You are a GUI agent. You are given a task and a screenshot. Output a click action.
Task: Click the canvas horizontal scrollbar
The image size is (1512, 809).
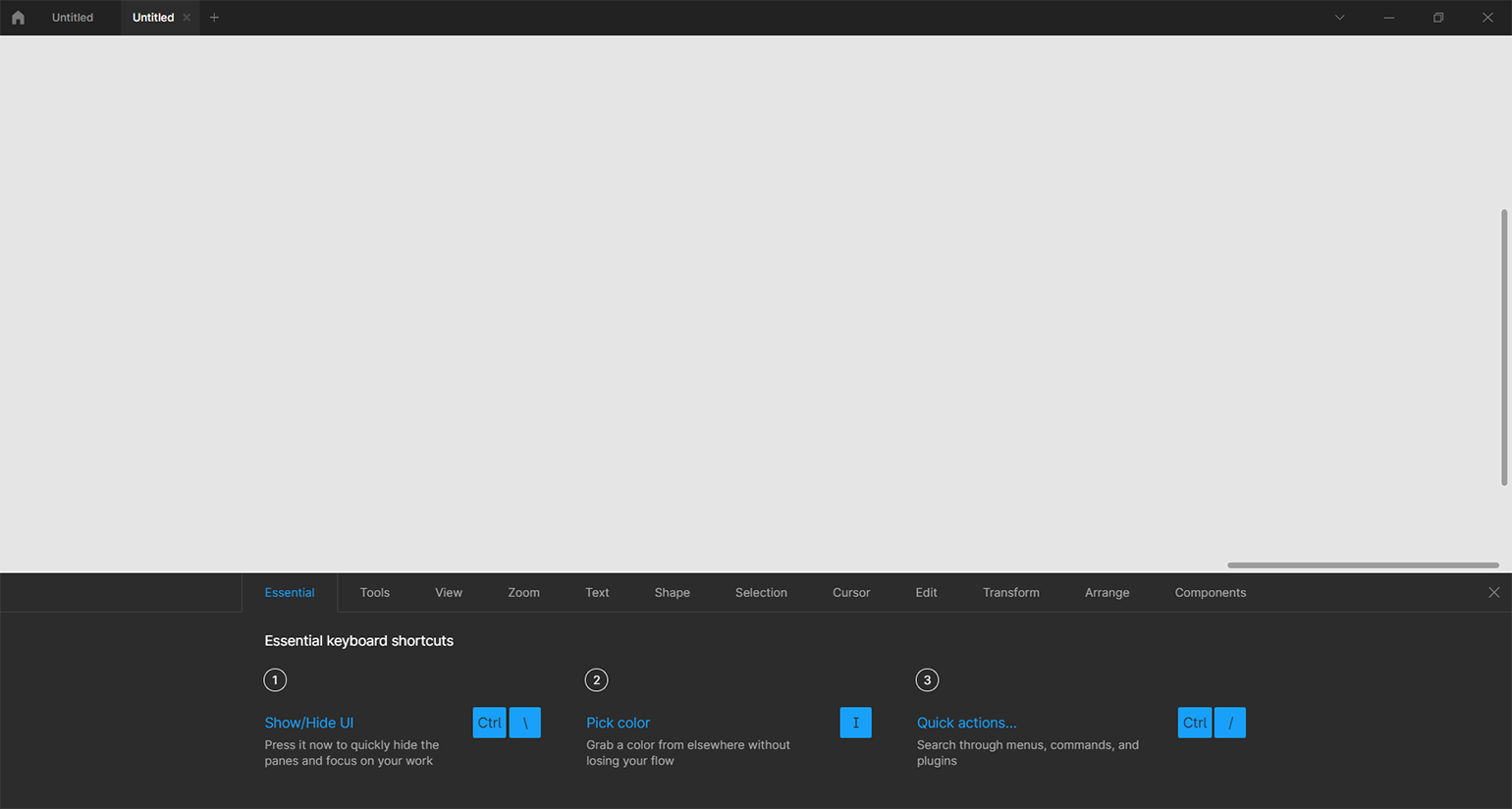pyautogui.click(x=1362, y=565)
